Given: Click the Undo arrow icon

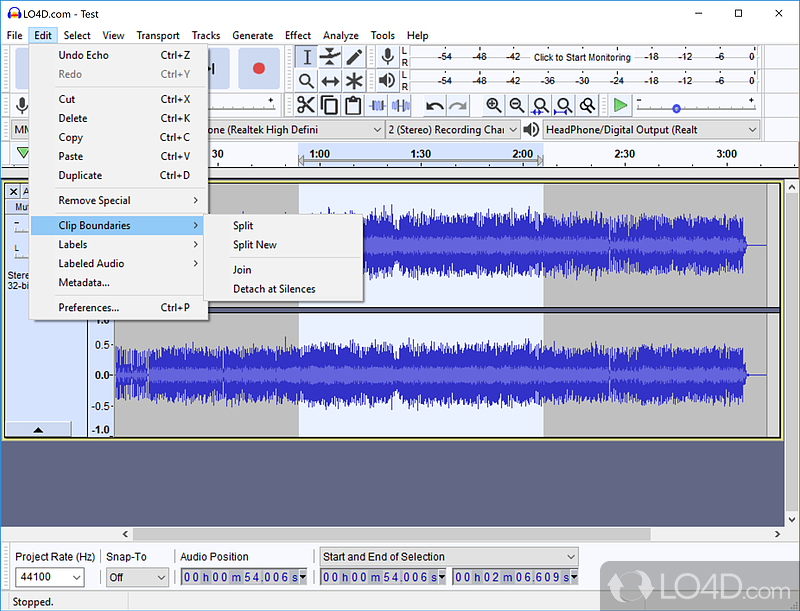Looking at the screenshot, I should tap(434, 106).
